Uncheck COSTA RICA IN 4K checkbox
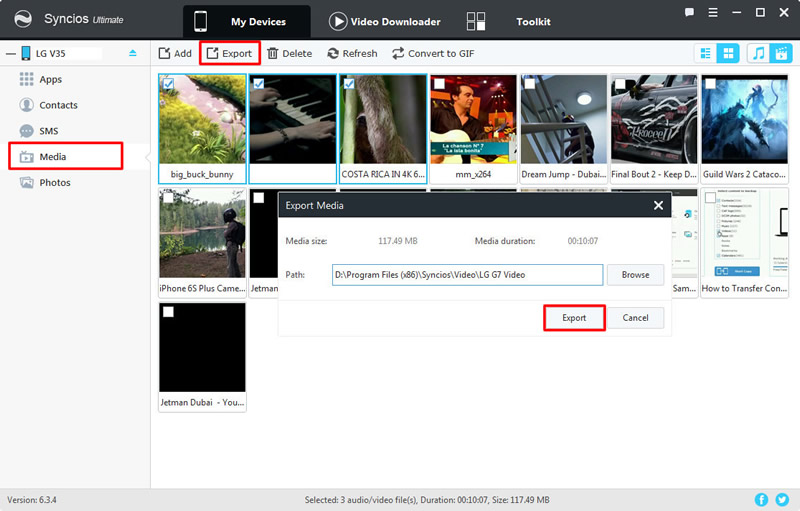The width and height of the screenshot is (800, 511). point(349,84)
